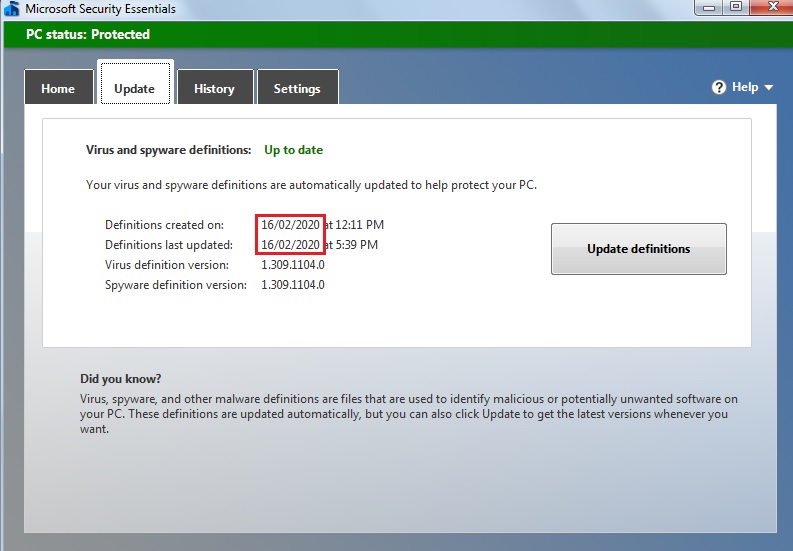Click the Definitions created on label
The image size is (793, 551).
tap(164, 225)
